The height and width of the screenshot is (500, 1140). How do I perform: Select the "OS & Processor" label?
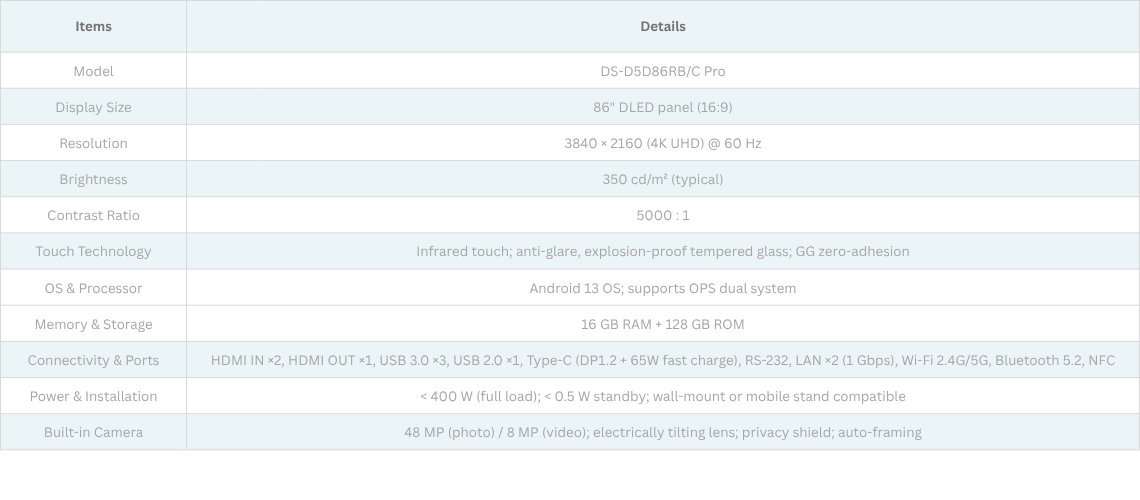93,288
